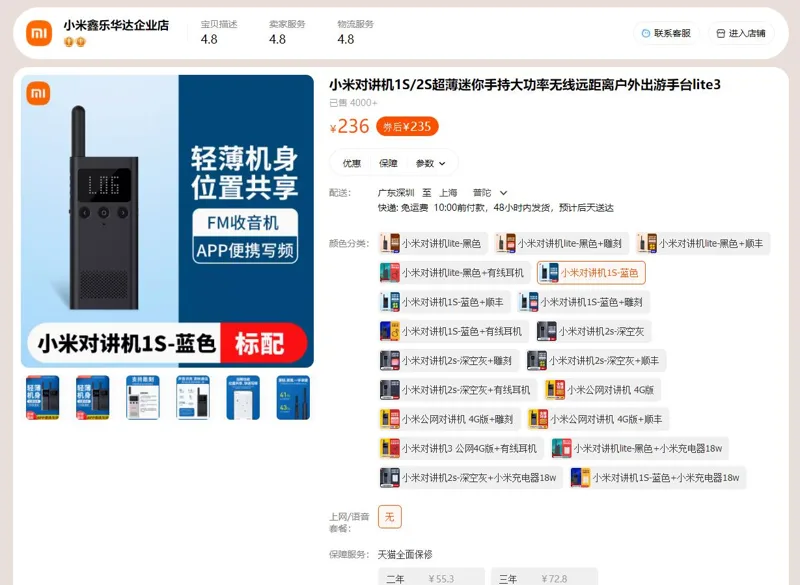Open fourth gallery thumbnail with white device
Image resolution: width=800 pixels, height=585 pixels.
tap(193, 398)
